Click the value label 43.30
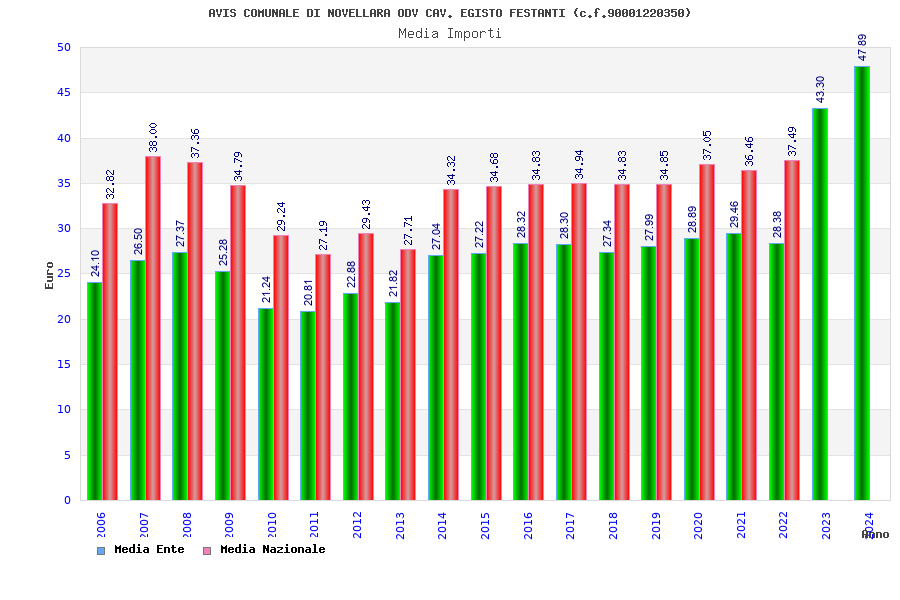Viewport: 900px width, 600px height. pyautogui.click(x=820, y=90)
